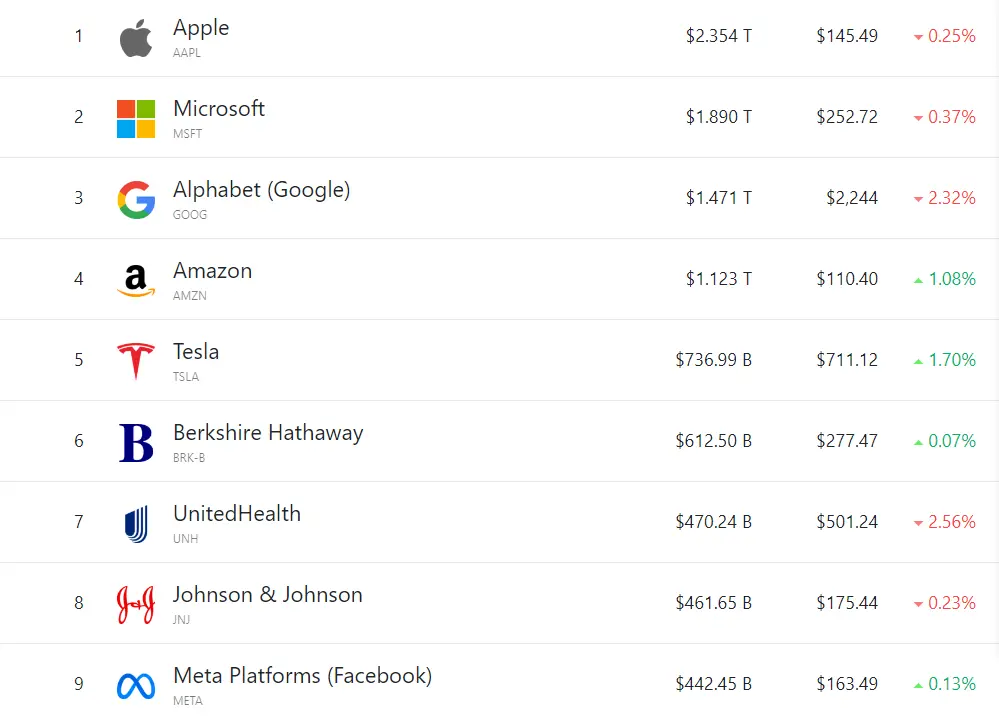Click the UnitedHealth shield logo

(x=136, y=524)
